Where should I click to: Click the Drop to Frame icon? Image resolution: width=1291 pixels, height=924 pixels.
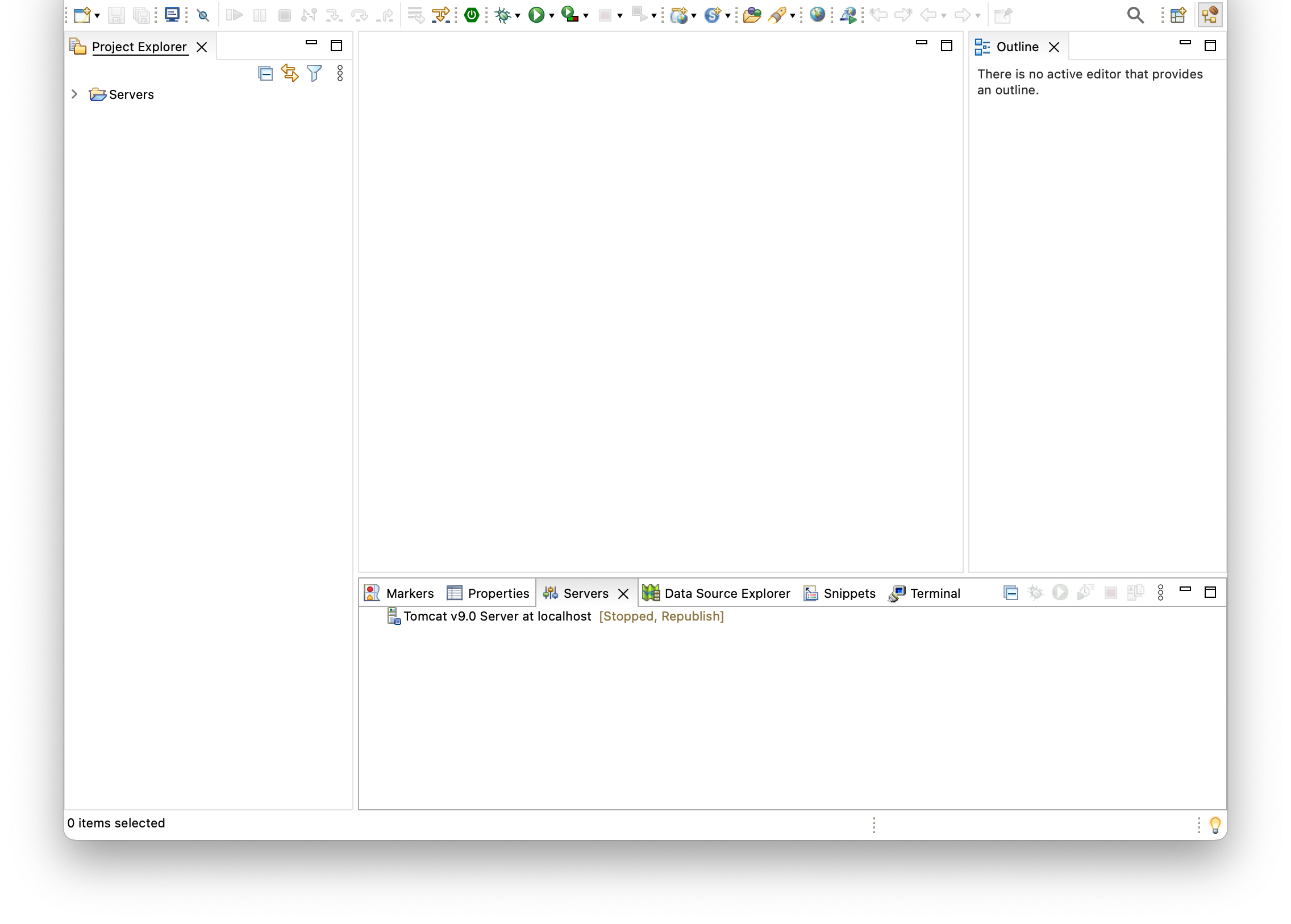(x=416, y=15)
